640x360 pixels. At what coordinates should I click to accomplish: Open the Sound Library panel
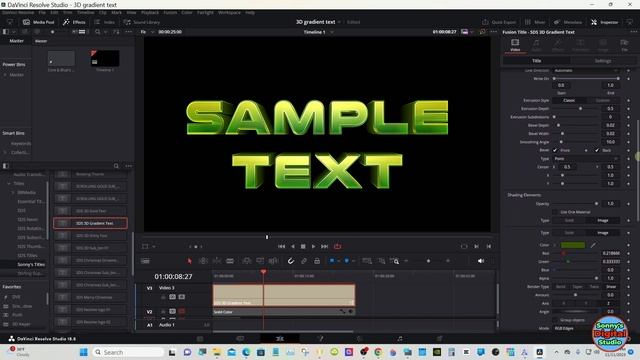point(142,22)
